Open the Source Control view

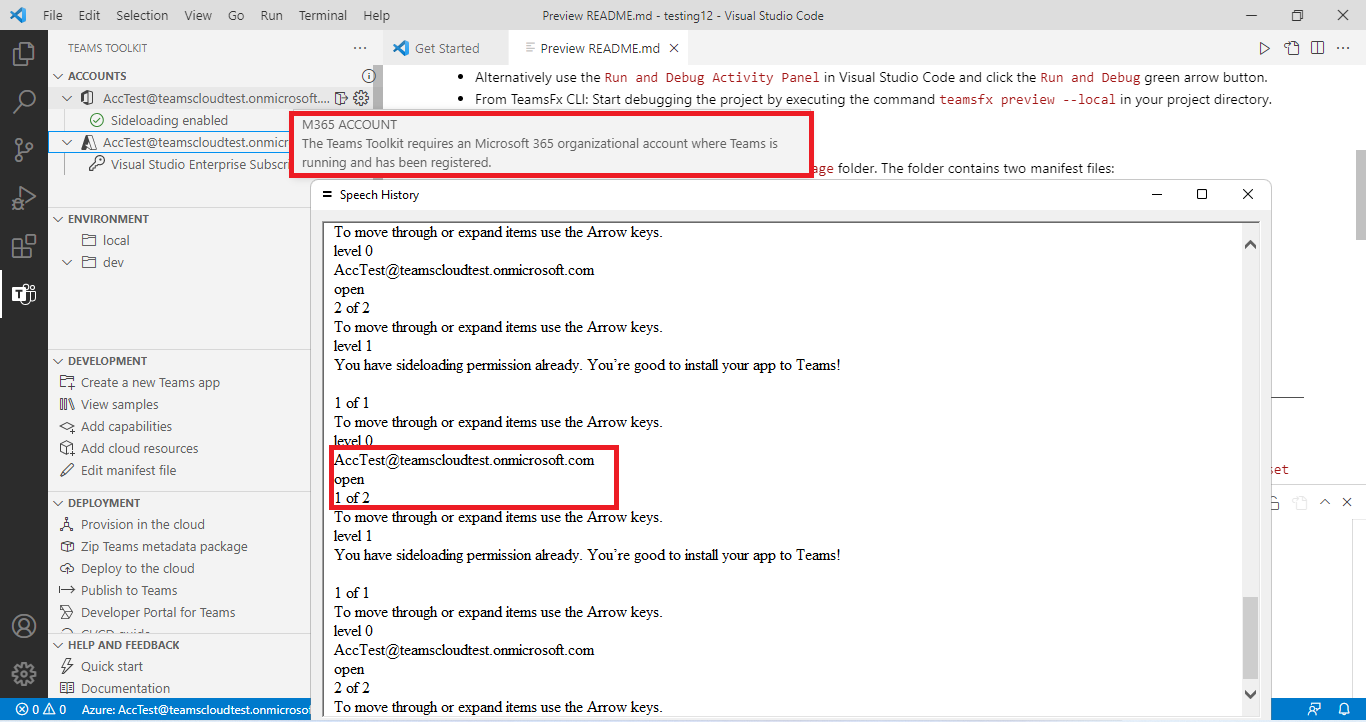click(24, 149)
